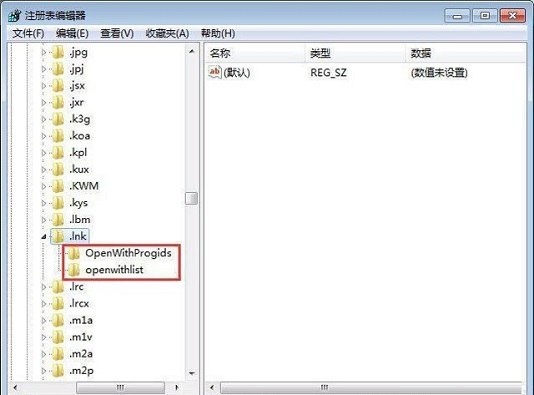
Task: Open the 查看(V) menu
Action: click(x=117, y=33)
